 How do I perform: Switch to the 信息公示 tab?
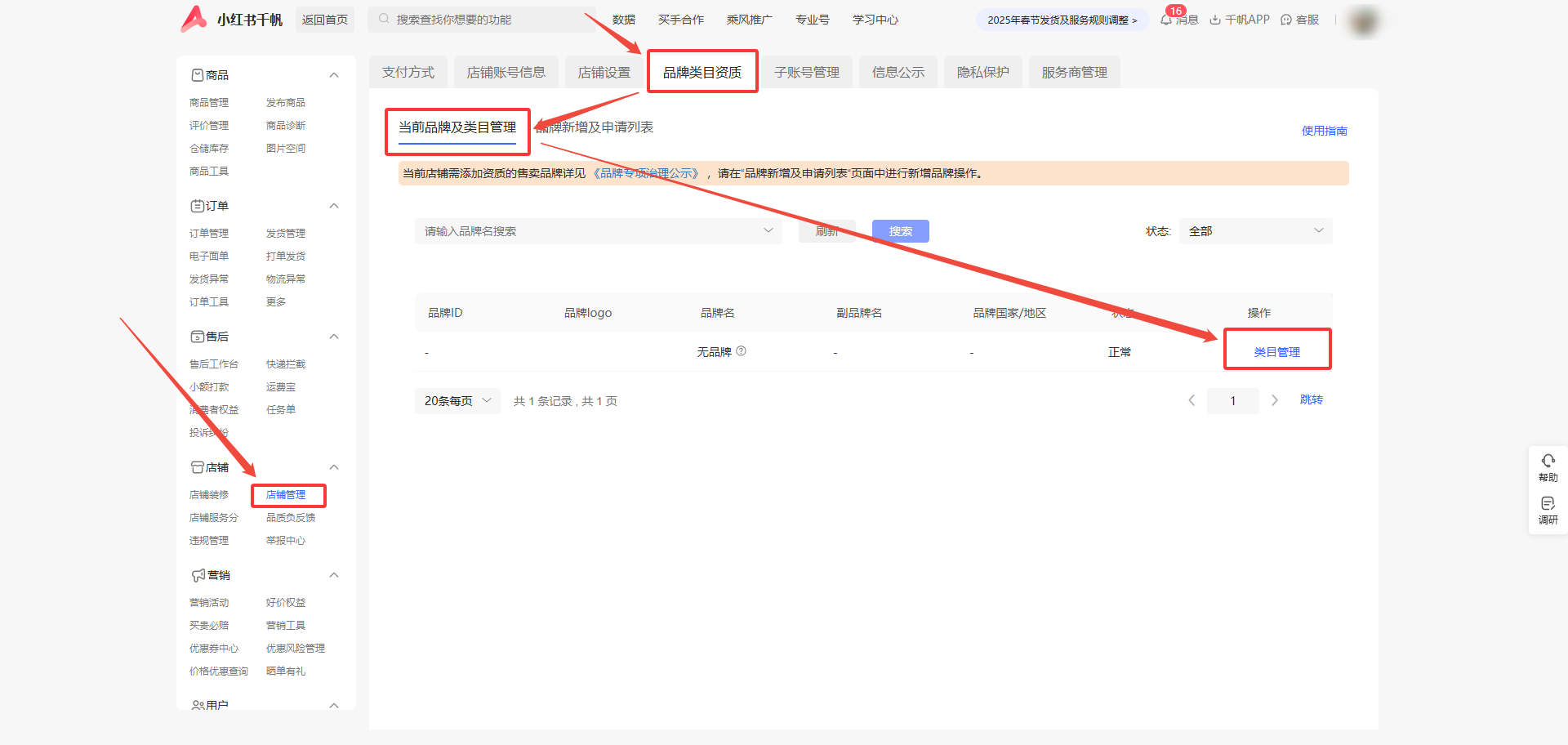898,72
